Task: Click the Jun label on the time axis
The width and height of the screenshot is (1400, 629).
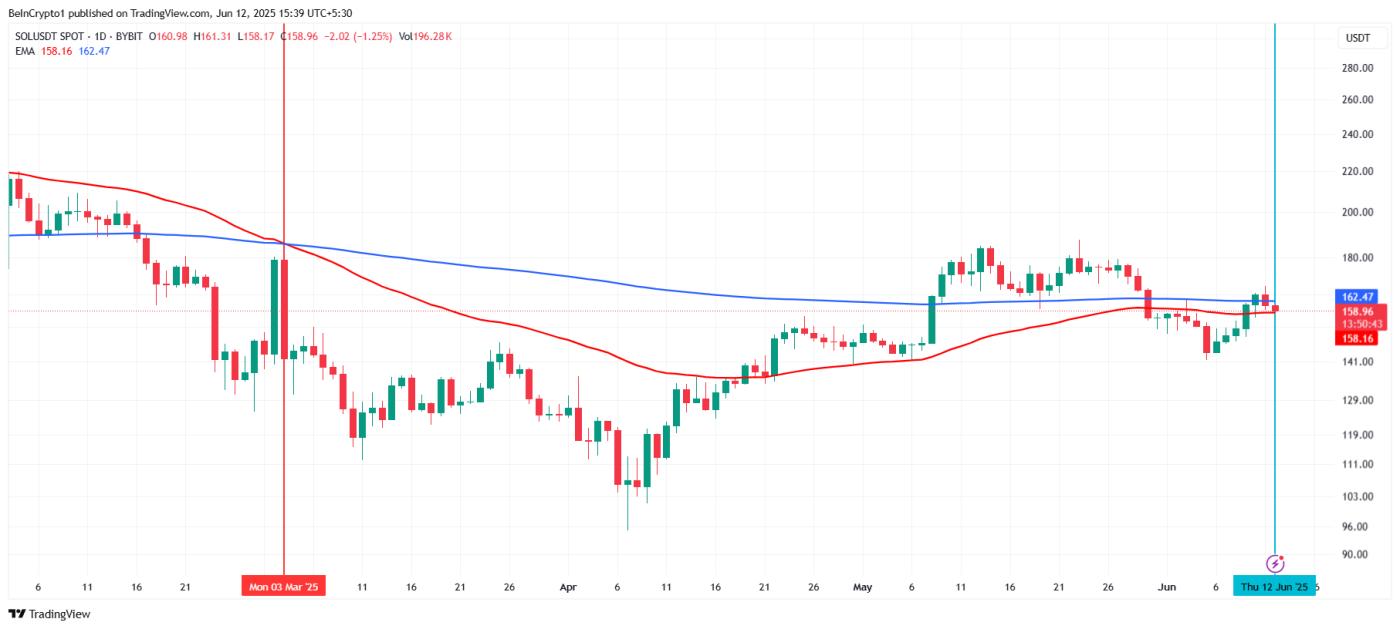Action: [x=1165, y=588]
